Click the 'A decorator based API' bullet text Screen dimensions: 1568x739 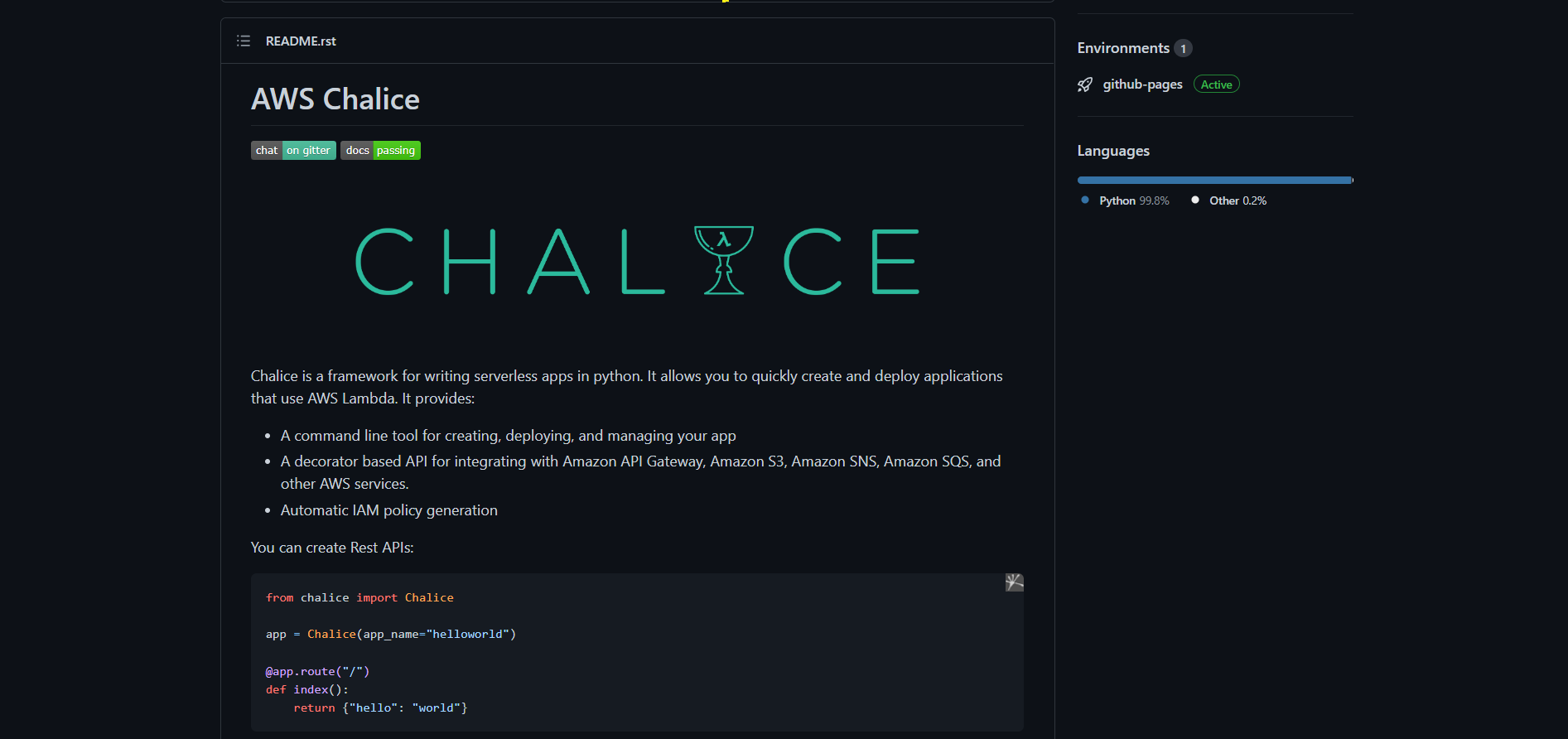(640, 472)
